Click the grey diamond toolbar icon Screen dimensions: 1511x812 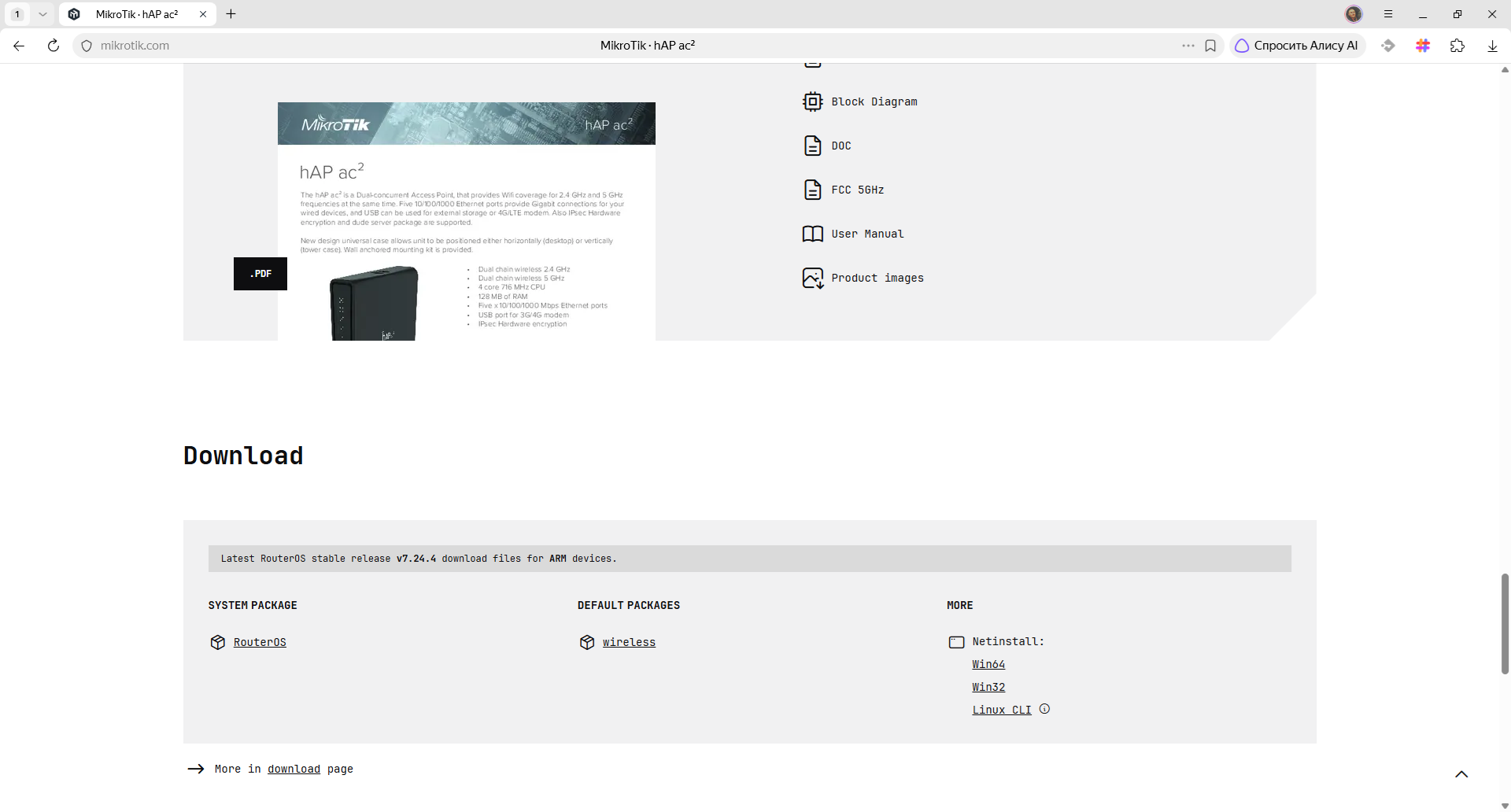pos(1388,46)
